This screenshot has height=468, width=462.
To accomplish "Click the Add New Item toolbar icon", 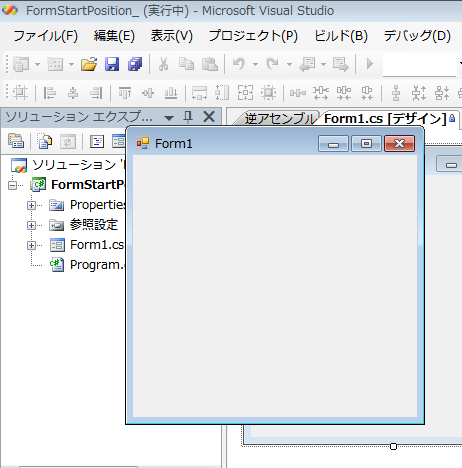I will (55, 64).
